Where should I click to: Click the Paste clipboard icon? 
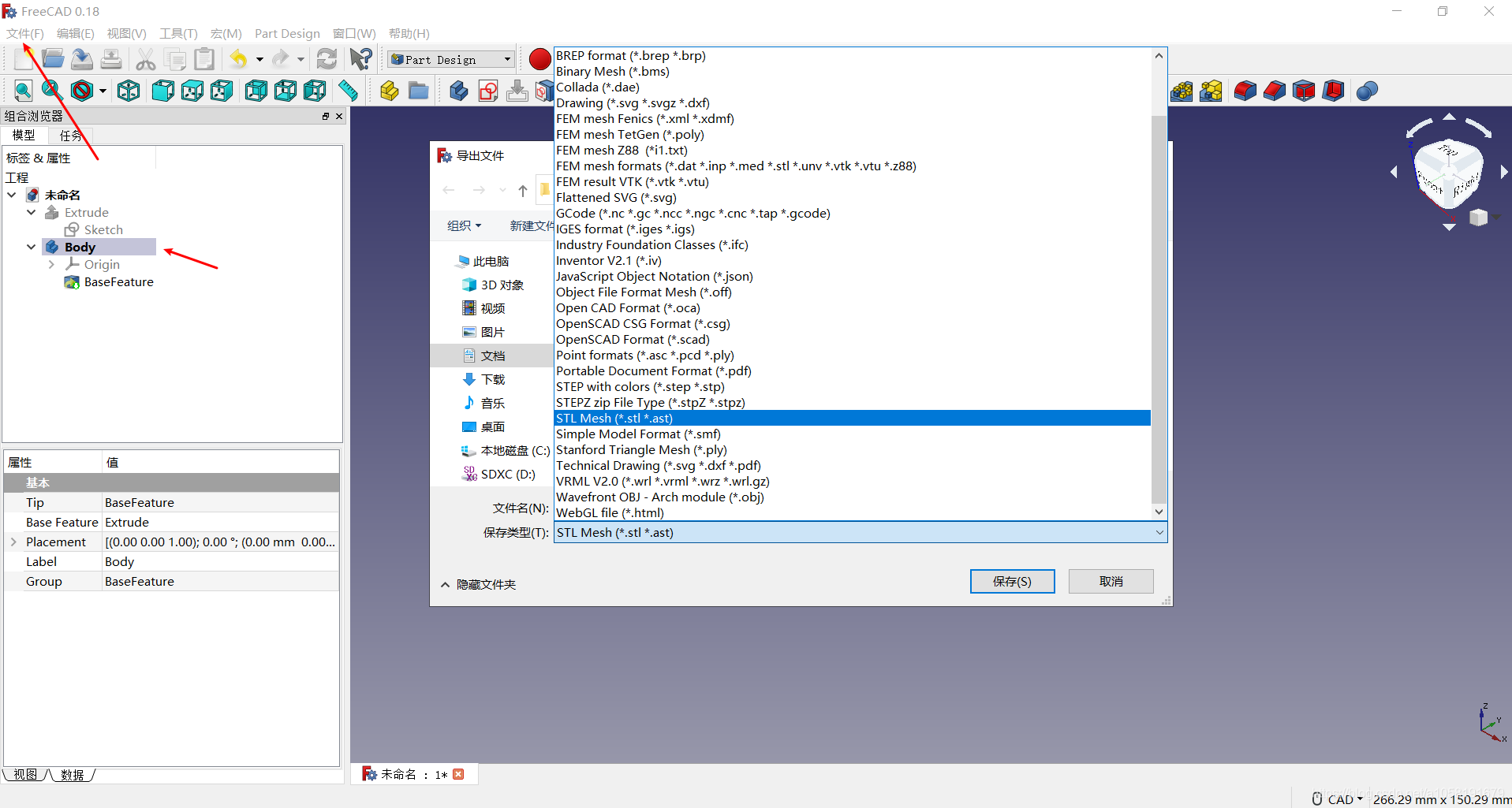point(204,59)
